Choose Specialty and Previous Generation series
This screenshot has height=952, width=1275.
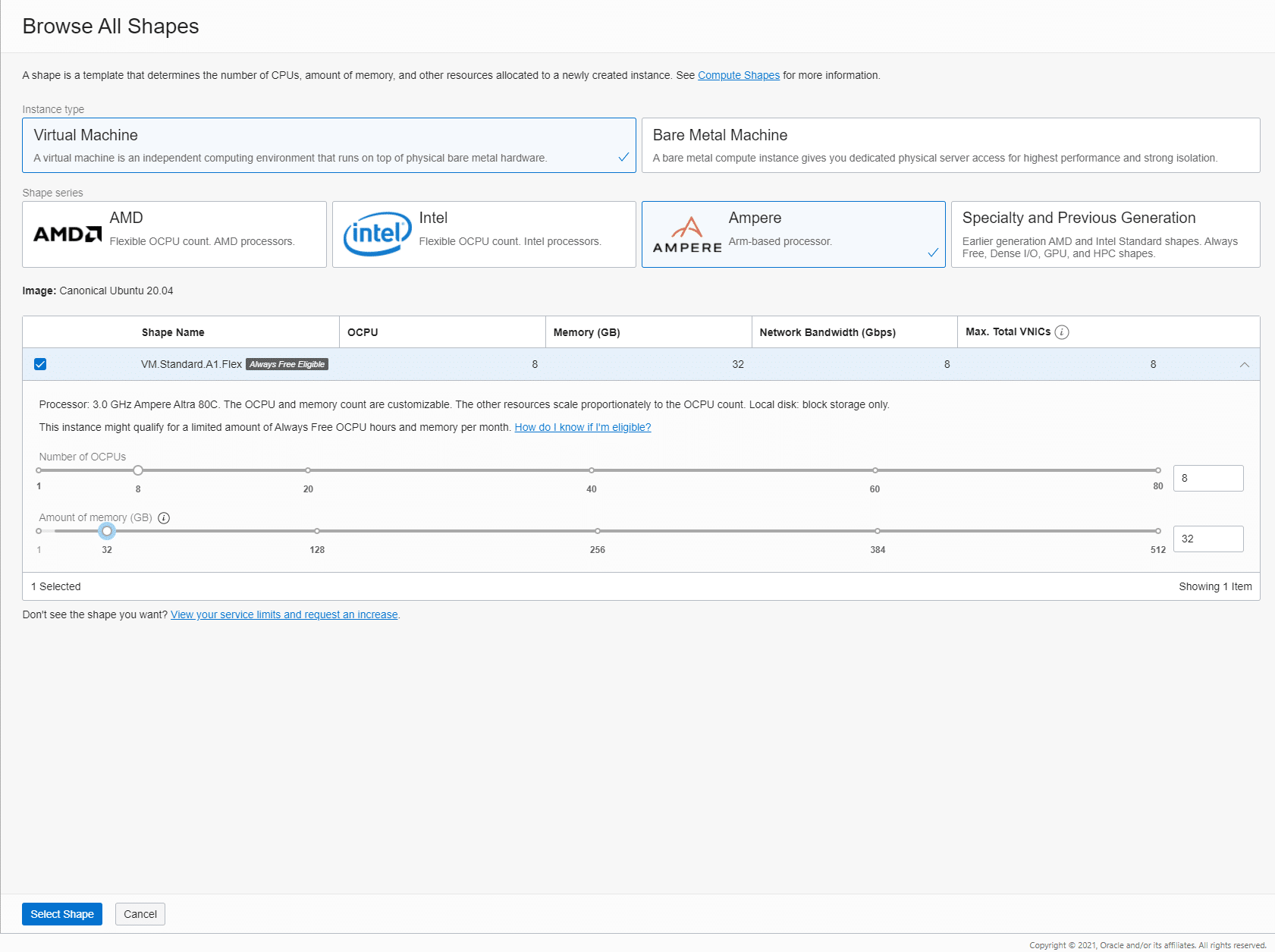click(1105, 234)
